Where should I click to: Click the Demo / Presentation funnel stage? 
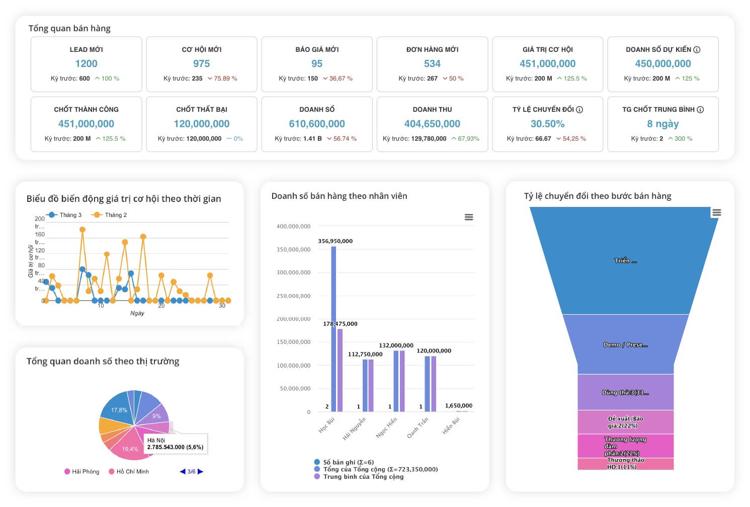[624, 344]
